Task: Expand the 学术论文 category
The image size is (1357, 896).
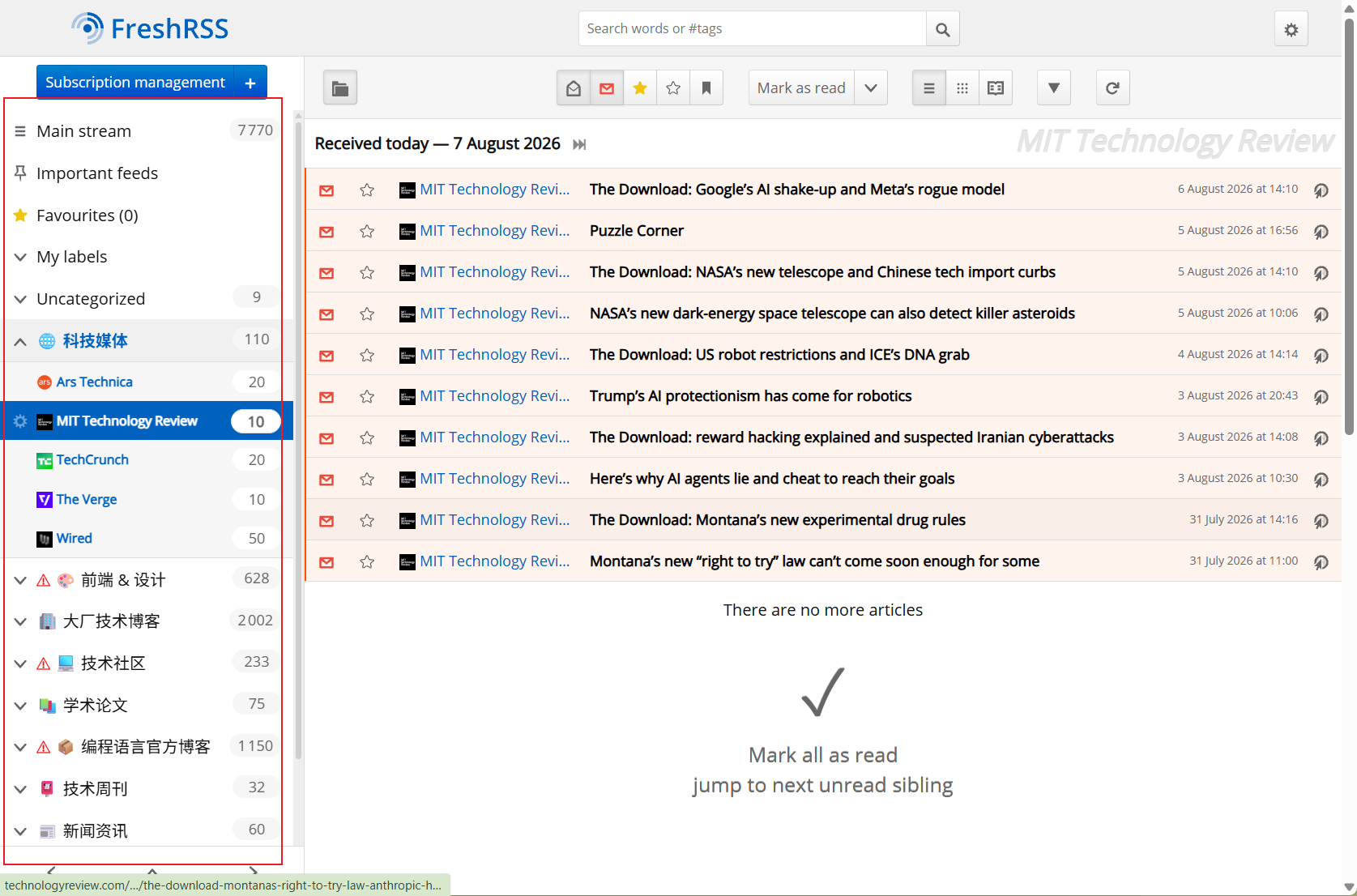Action: [x=20, y=706]
